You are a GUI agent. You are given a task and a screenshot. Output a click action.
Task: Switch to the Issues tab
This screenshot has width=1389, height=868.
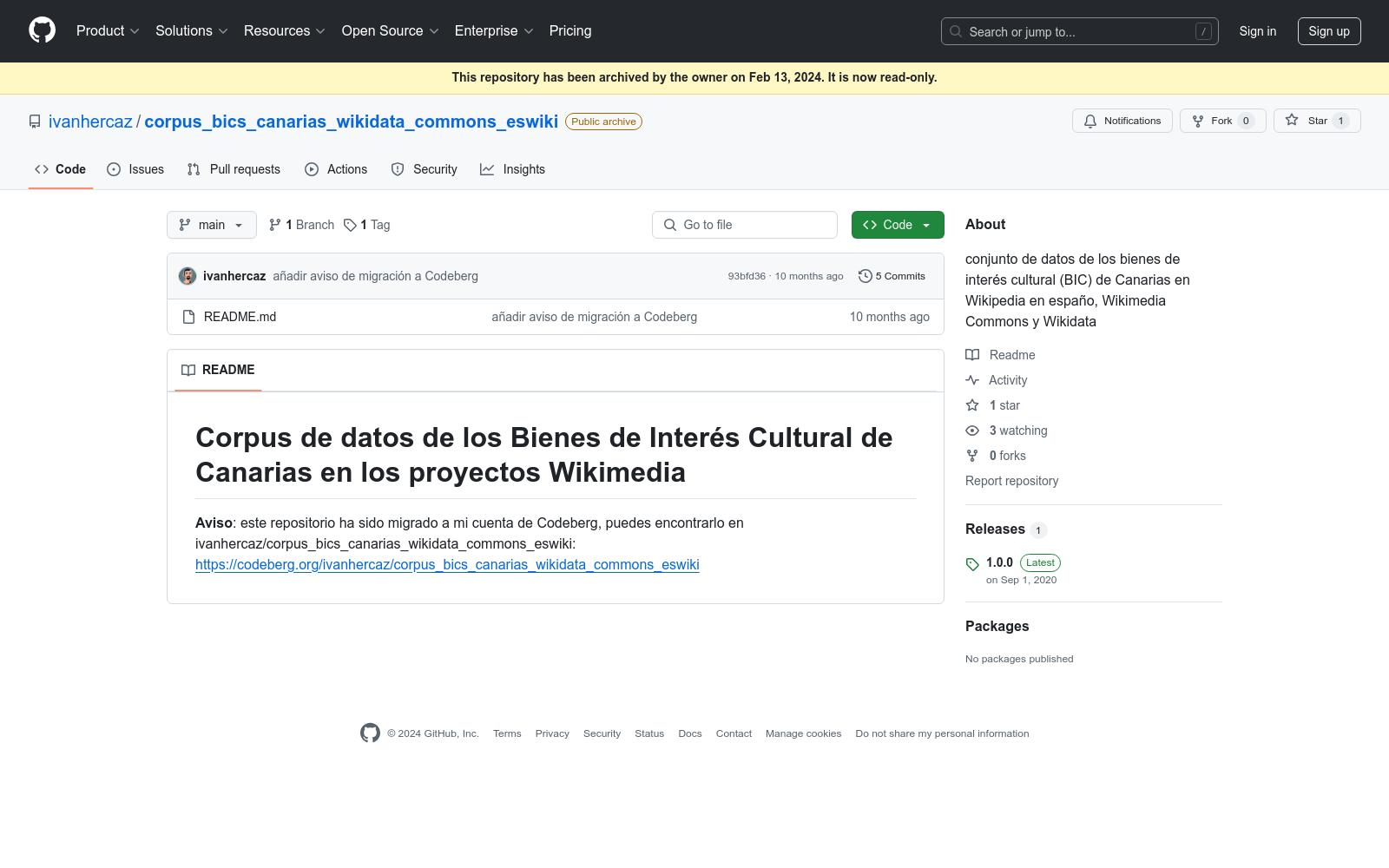(x=135, y=169)
